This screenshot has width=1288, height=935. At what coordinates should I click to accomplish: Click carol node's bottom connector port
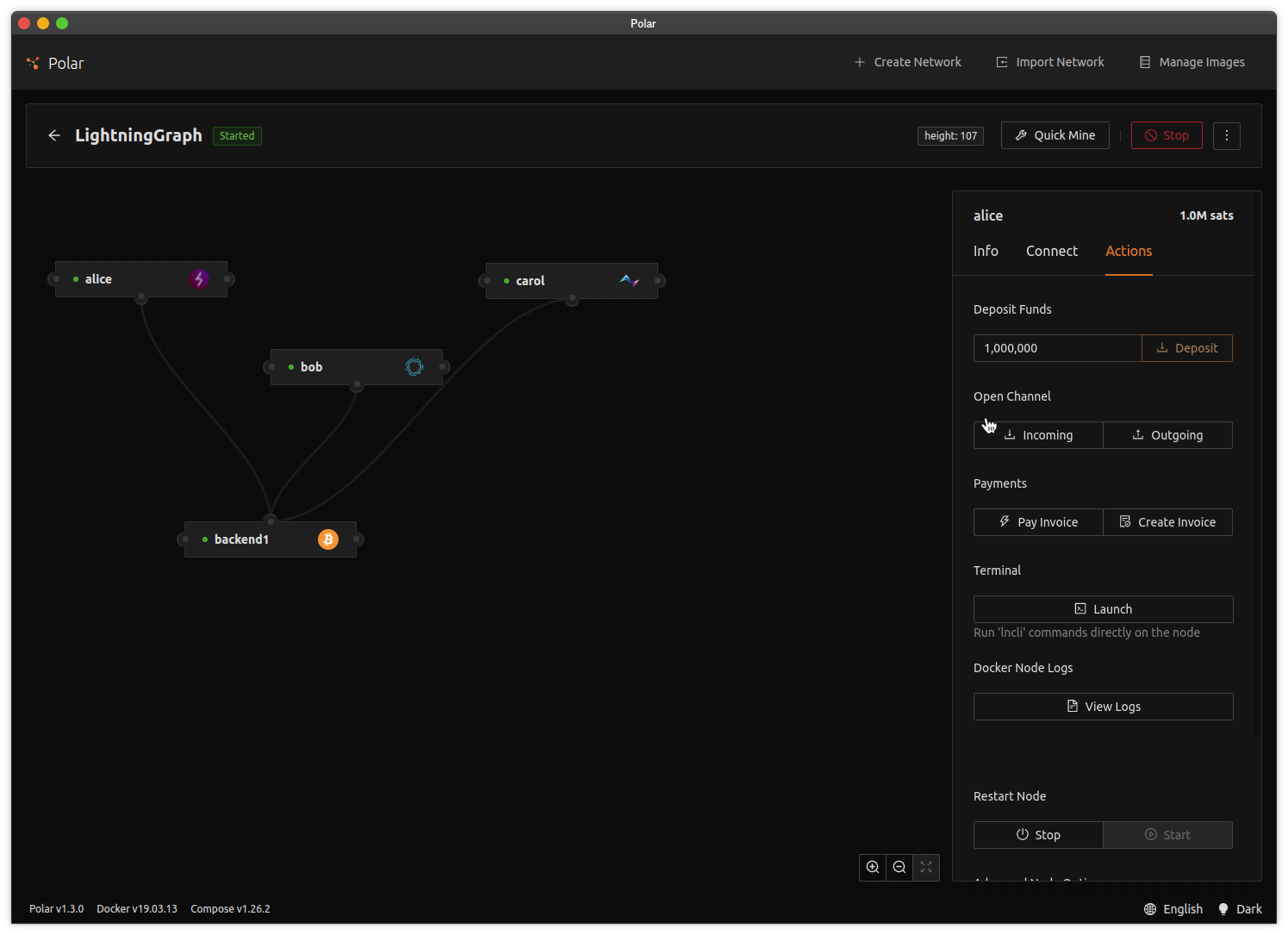(x=572, y=299)
